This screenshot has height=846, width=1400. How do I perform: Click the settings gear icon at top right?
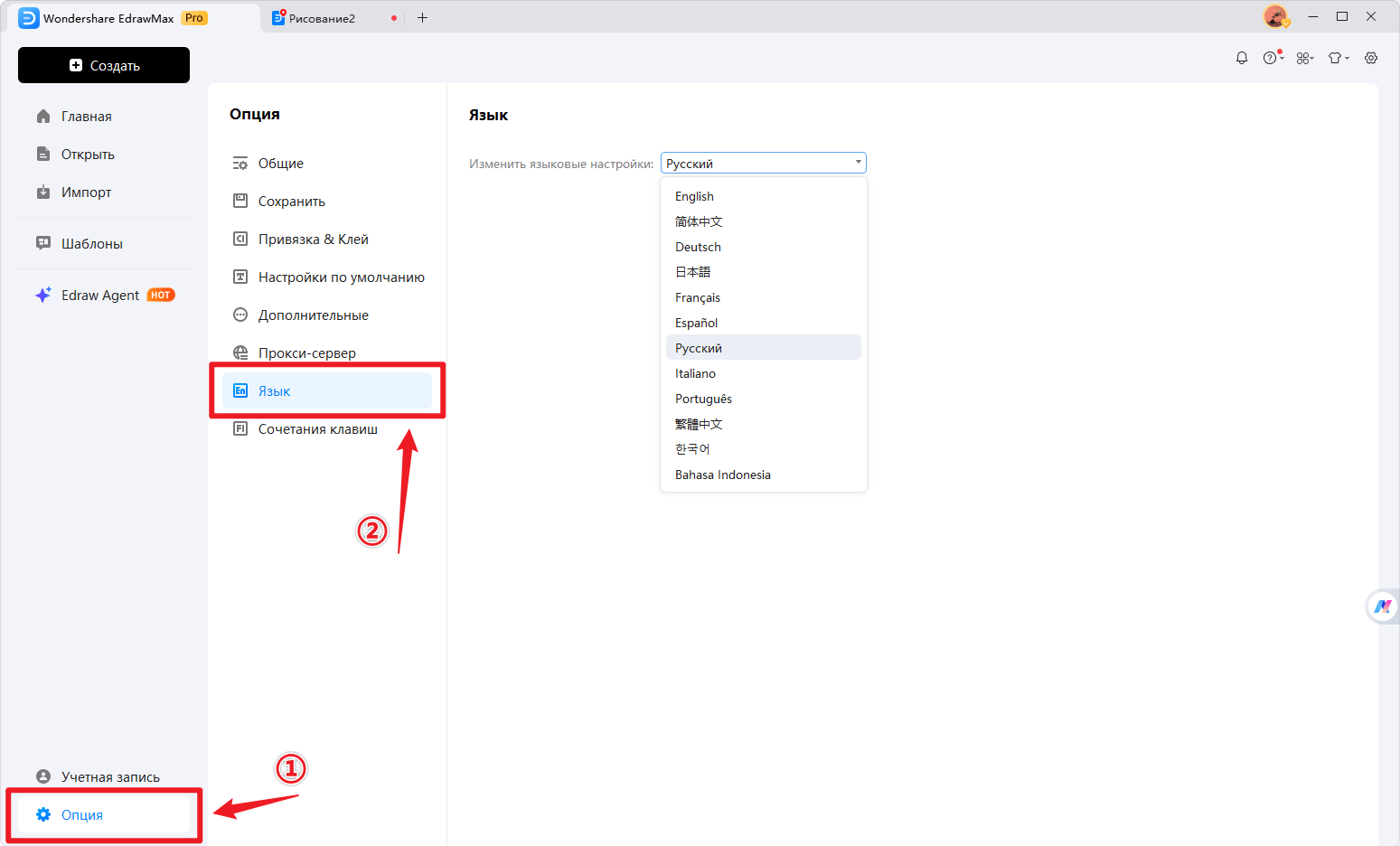coord(1371,58)
